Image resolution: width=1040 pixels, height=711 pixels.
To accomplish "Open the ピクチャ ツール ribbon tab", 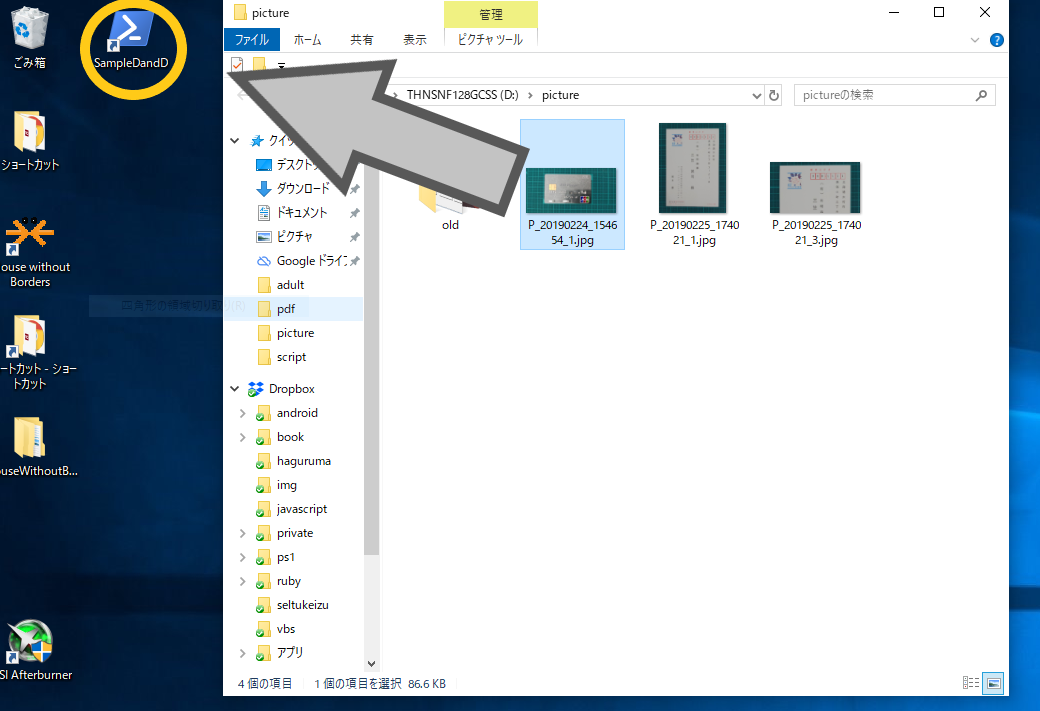I will [x=490, y=40].
